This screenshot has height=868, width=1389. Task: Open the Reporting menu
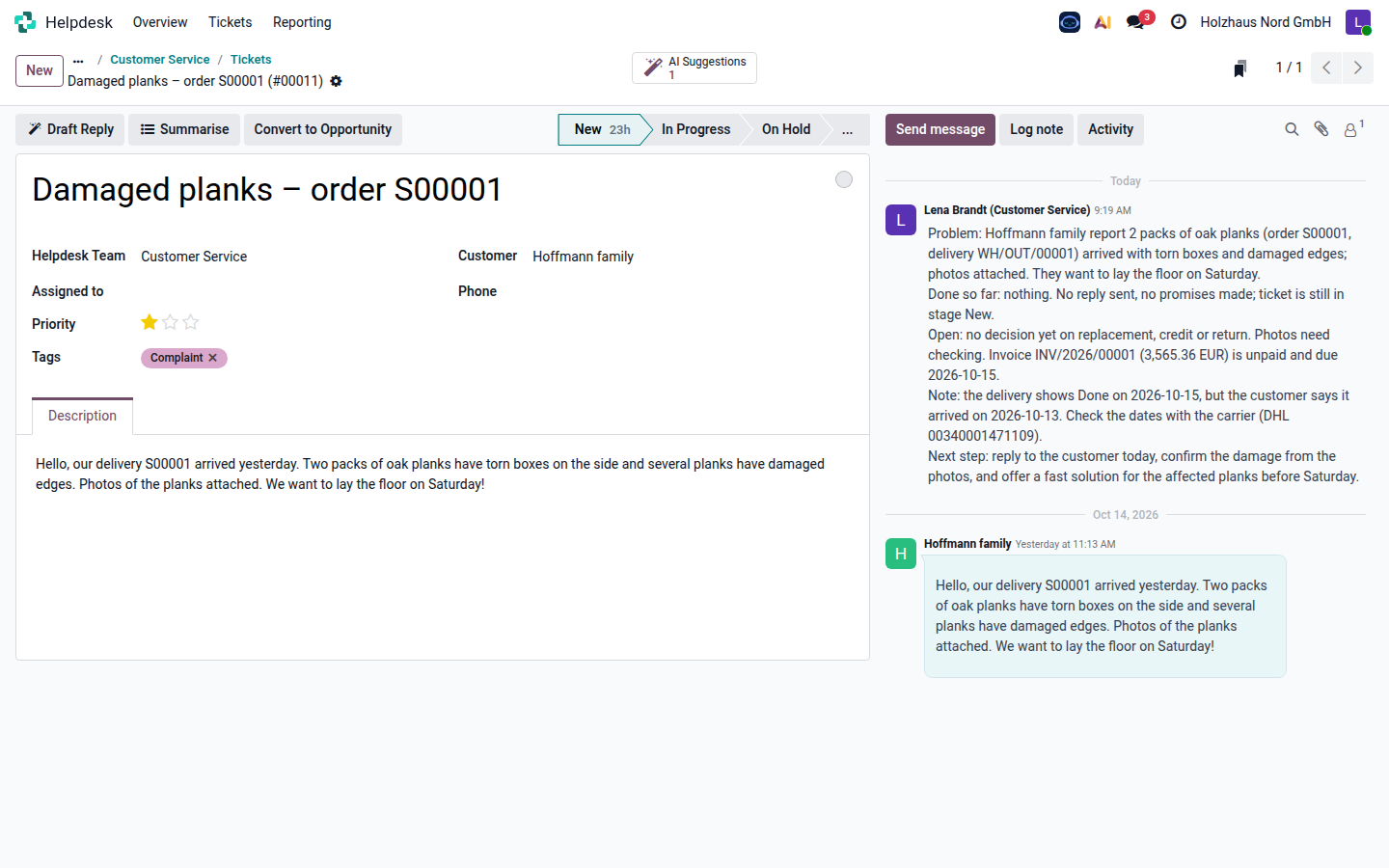point(302,21)
